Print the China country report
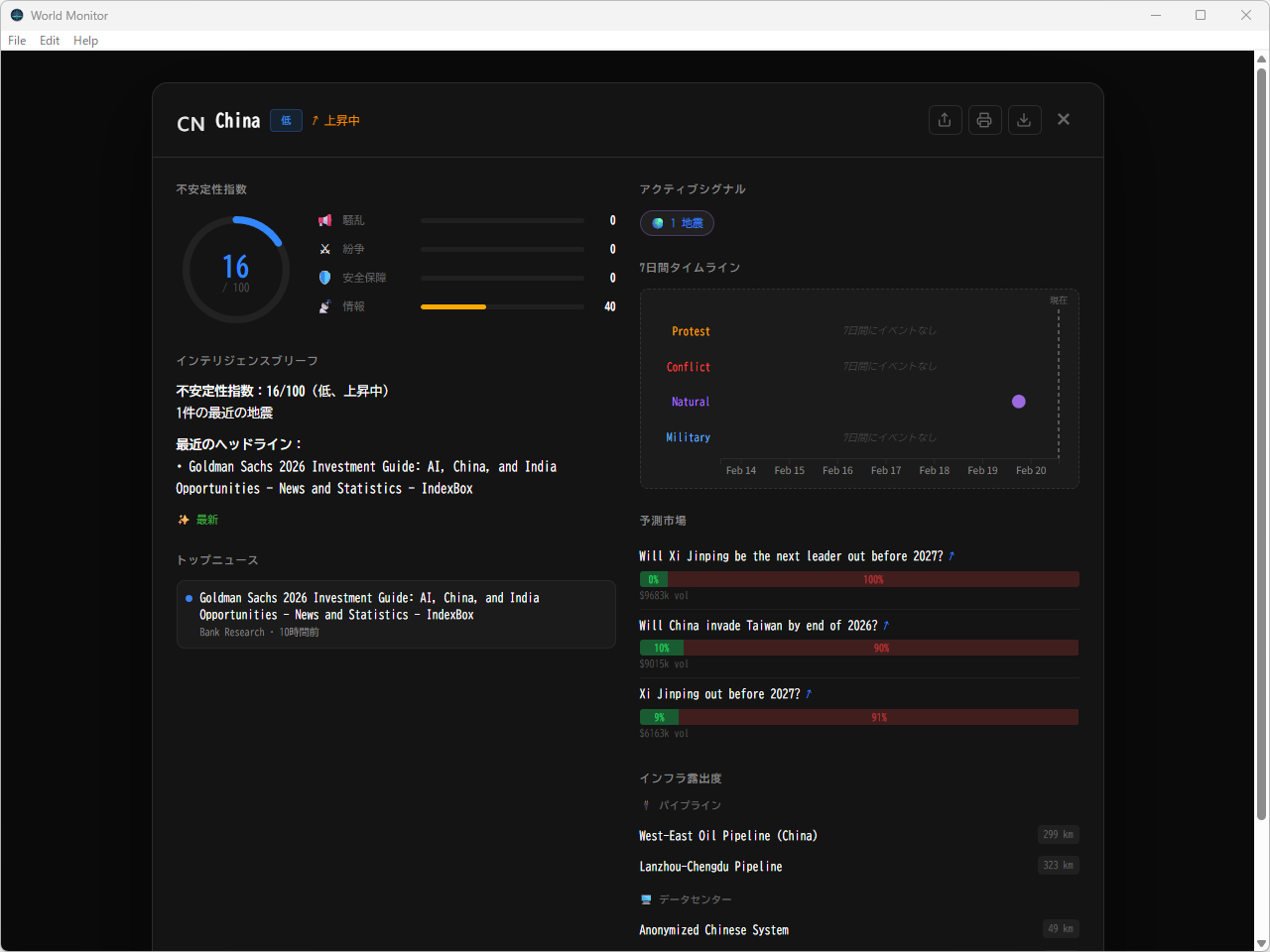 tap(984, 120)
